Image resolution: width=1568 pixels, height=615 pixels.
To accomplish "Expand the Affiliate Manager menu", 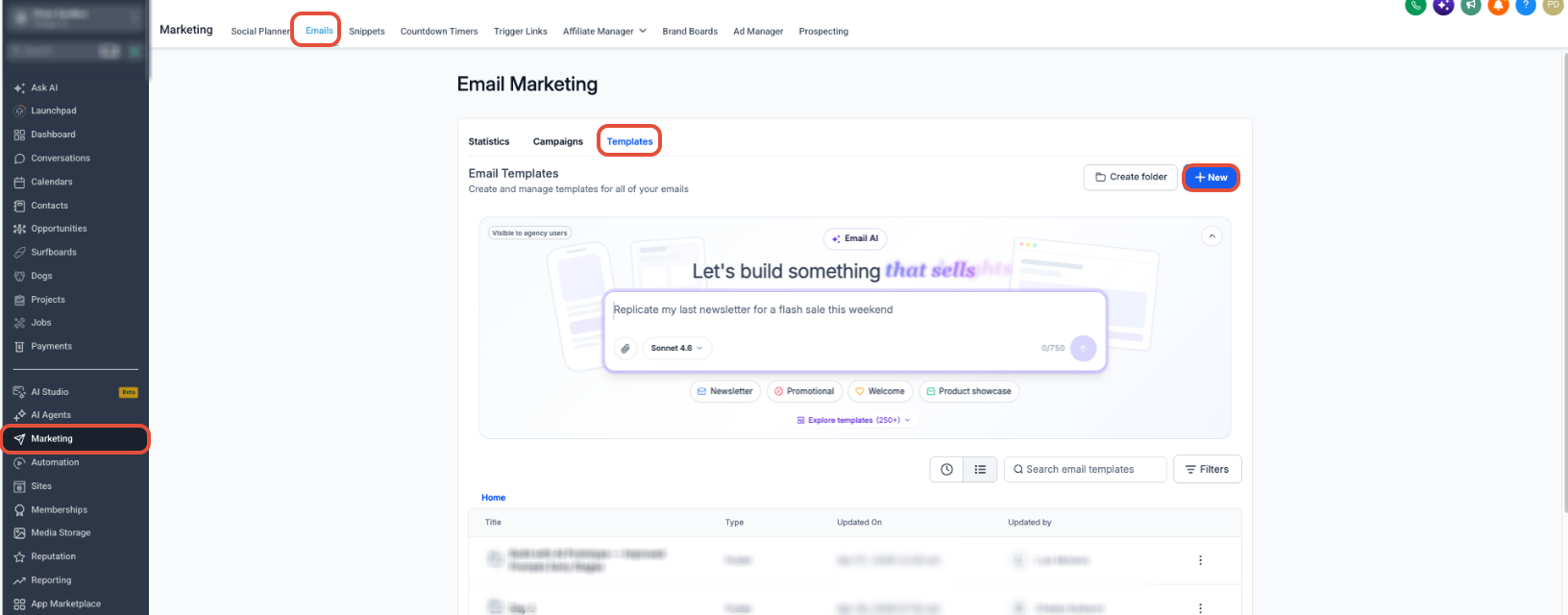I will pyautogui.click(x=604, y=31).
